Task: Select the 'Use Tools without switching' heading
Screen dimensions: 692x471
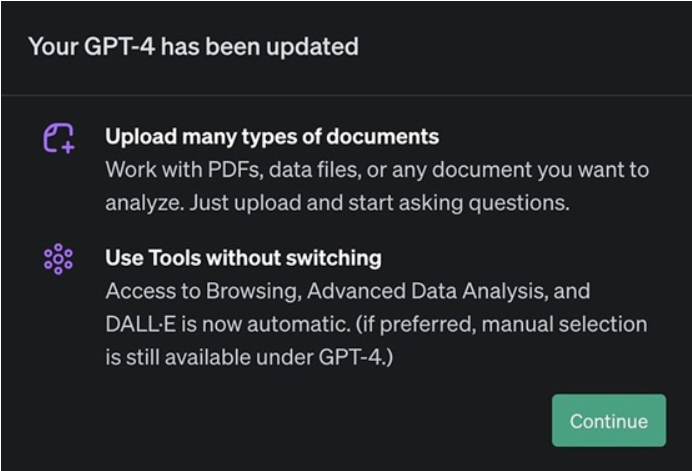Action: point(243,258)
